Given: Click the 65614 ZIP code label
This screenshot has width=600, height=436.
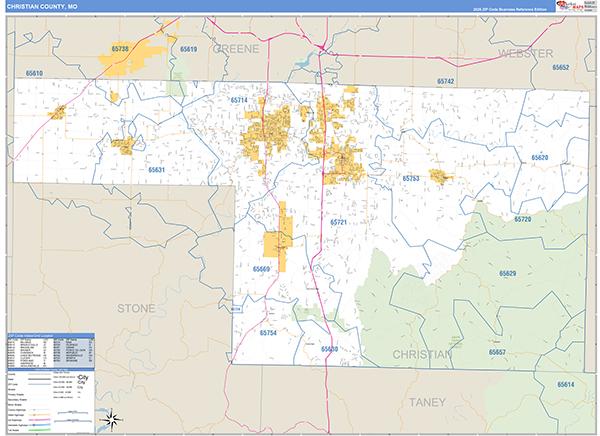Looking at the screenshot, I should coord(566,385).
